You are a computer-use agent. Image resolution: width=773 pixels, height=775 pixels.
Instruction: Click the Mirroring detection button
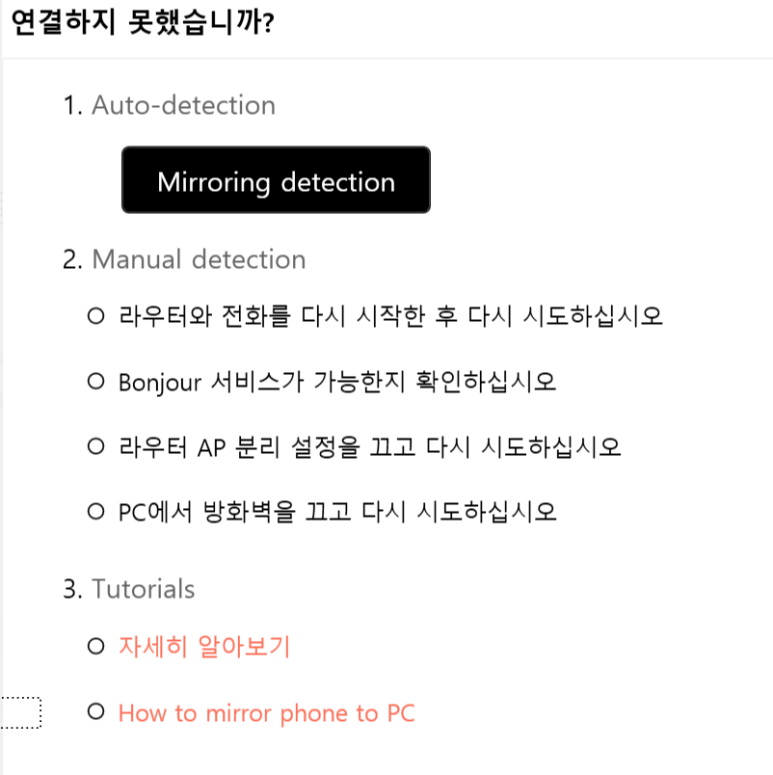[276, 180]
